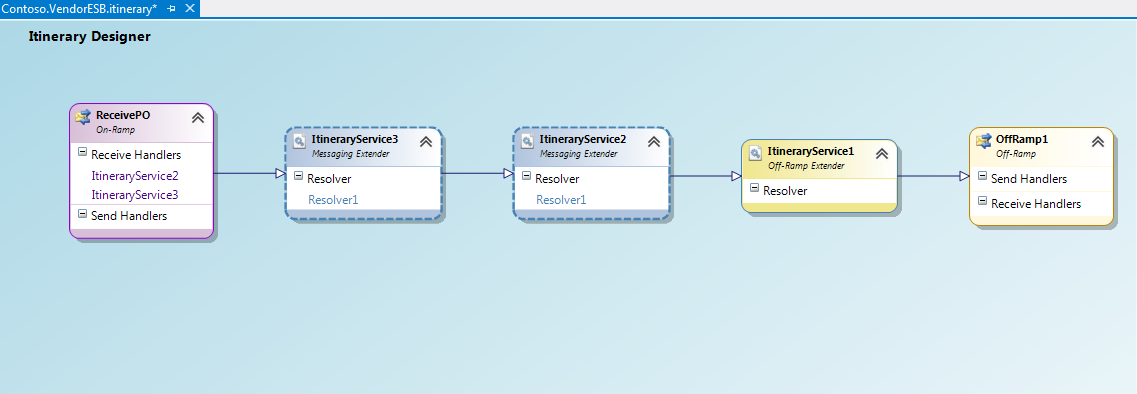
Task: Click the On-Ramp subtitle of ReceivePO
Action: (115, 130)
